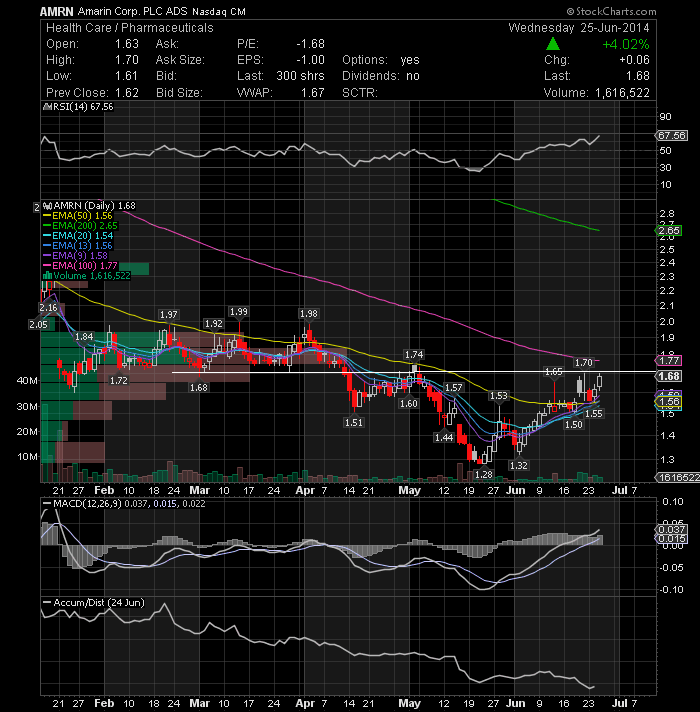Screen dimensions: 700x712
Task: Click the MACD(12,26,9) indicator title
Action: 88,504
